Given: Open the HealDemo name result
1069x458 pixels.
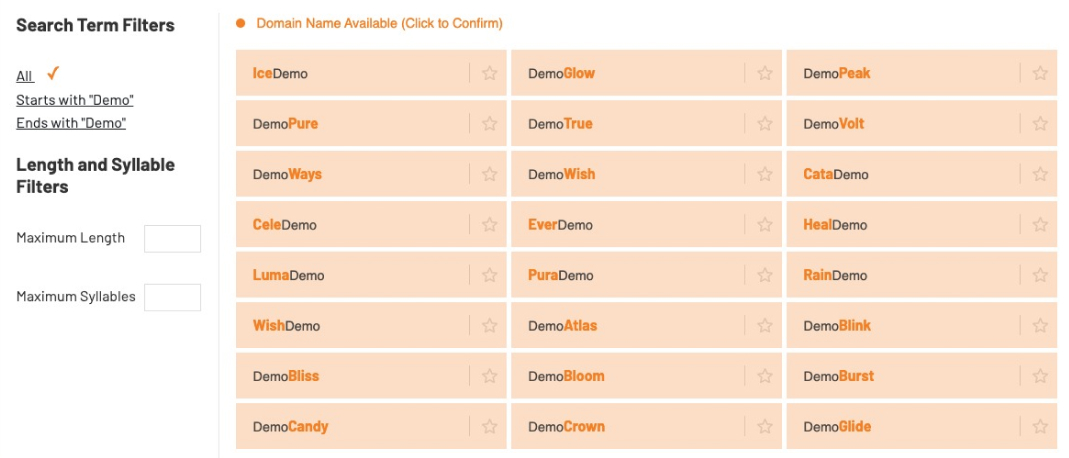Looking at the screenshot, I should pos(835,225).
